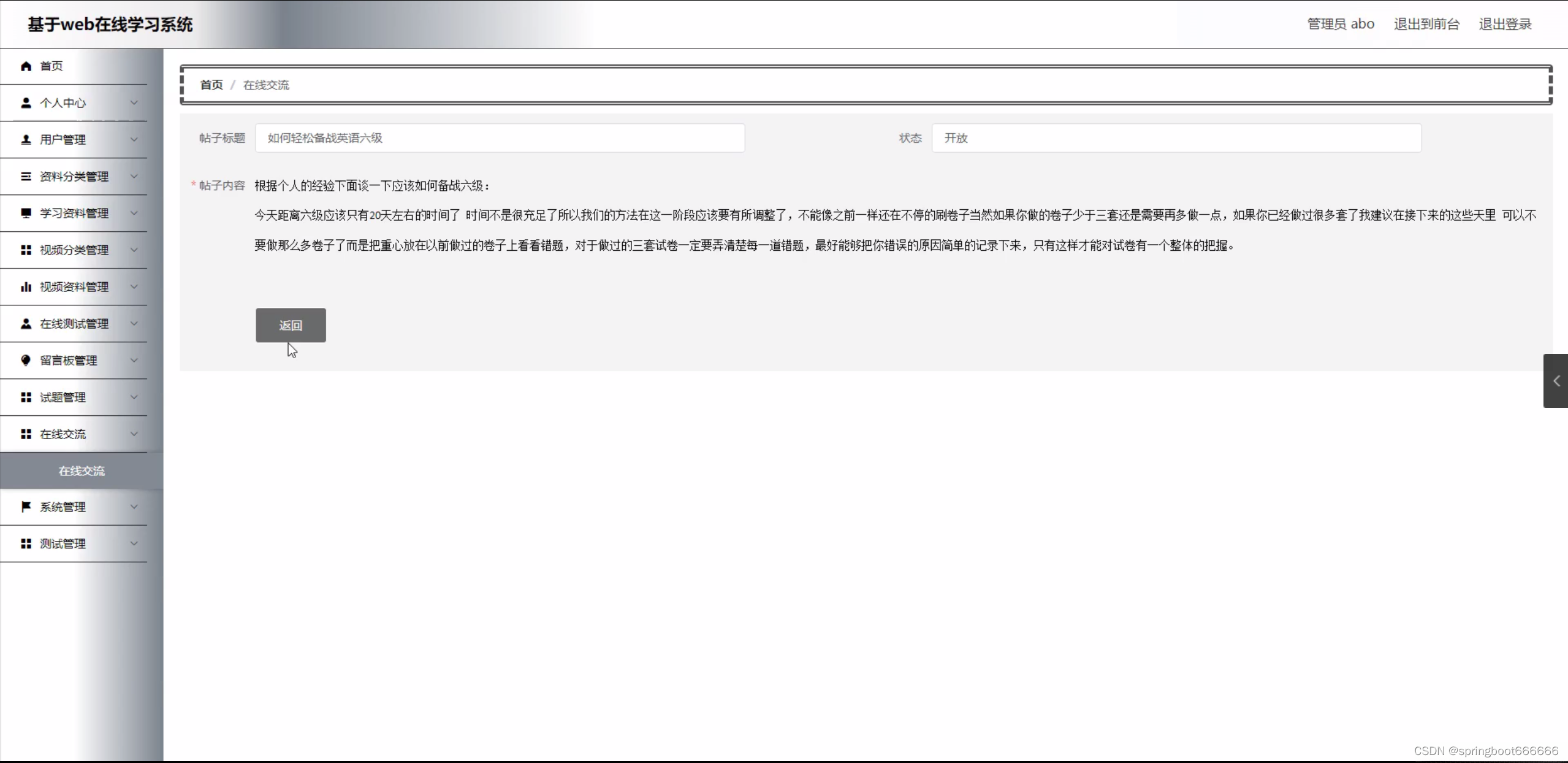Click the list icon beside 资料分类管理
Screen dimensions: 1568x763
point(26,177)
